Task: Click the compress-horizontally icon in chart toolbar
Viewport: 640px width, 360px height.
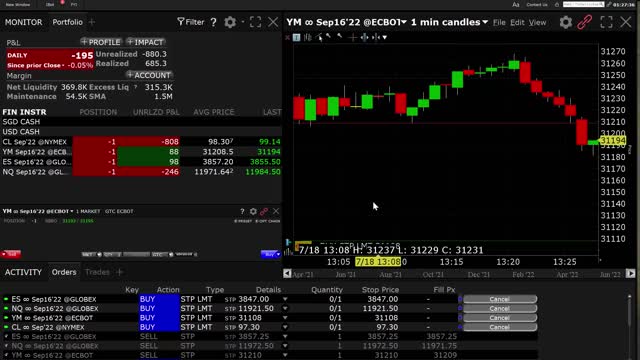Action: coord(376,38)
